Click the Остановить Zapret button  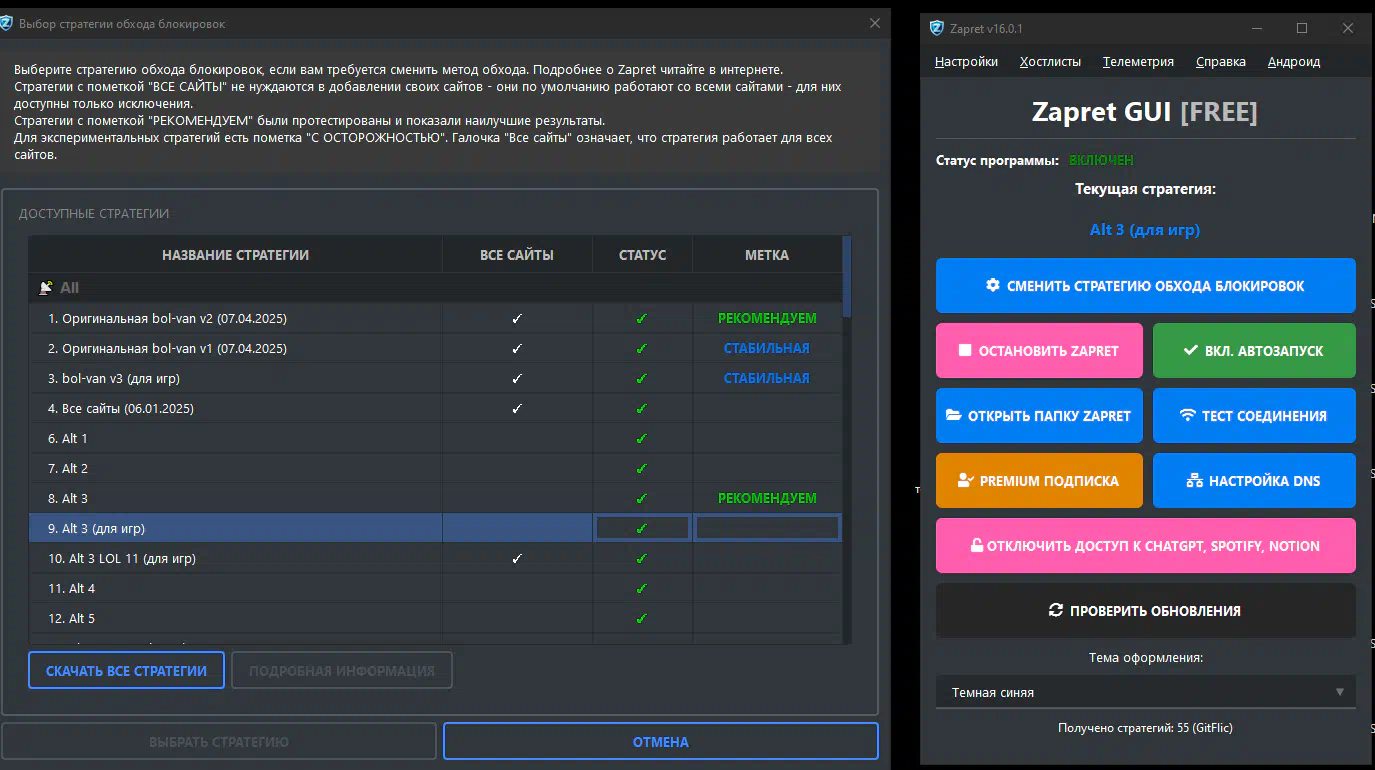pyautogui.click(x=1039, y=350)
